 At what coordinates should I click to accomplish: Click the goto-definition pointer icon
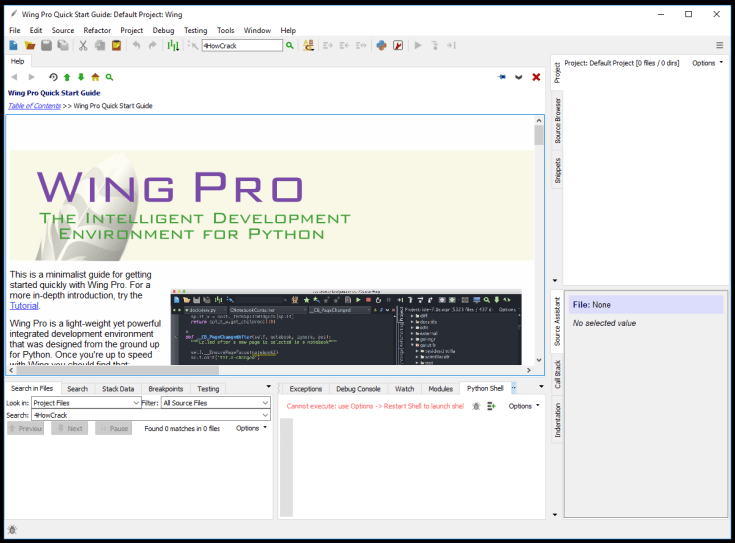pyautogui.click(x=193, y=45)
